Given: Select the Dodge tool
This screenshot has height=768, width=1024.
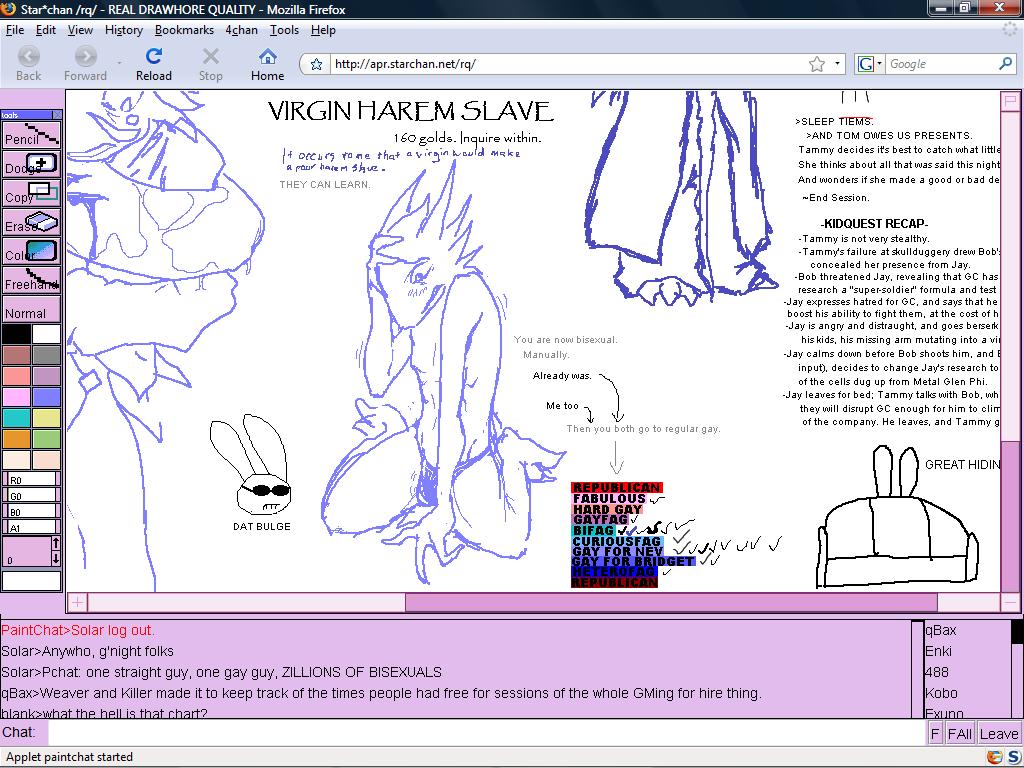Looking at the screenshot, I should pos(31,163).
